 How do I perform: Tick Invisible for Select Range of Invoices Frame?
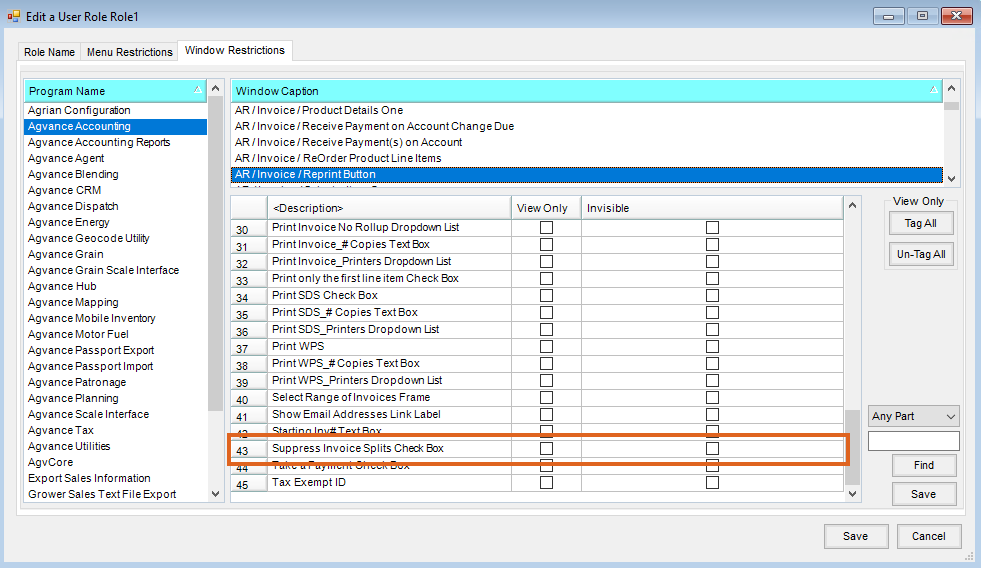coord(712,397)
